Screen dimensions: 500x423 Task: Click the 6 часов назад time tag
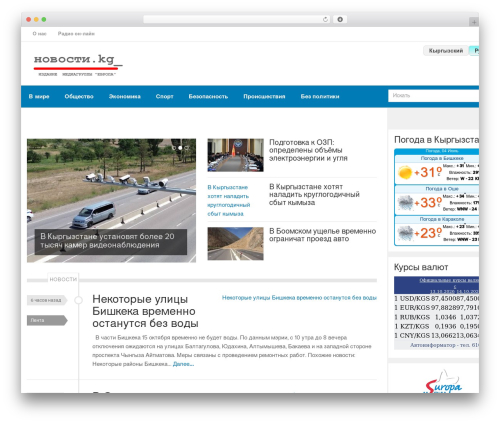point(47,300)
